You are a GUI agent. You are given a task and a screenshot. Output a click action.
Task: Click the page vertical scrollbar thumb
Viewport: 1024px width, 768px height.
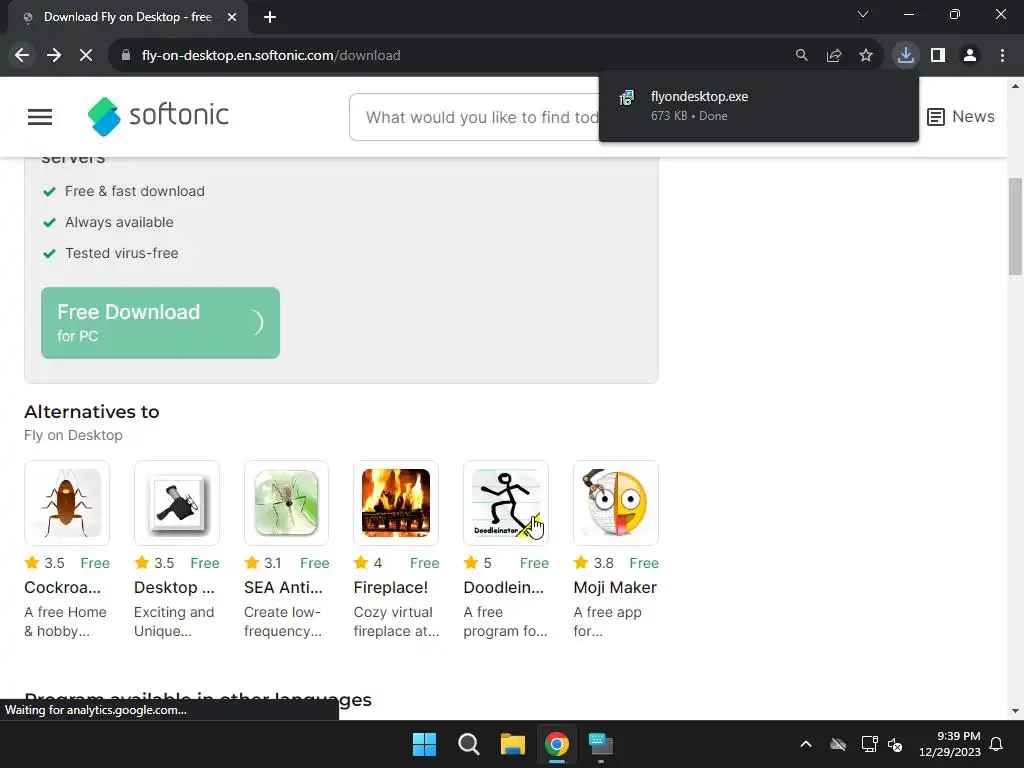click(x=1016, y=226)
